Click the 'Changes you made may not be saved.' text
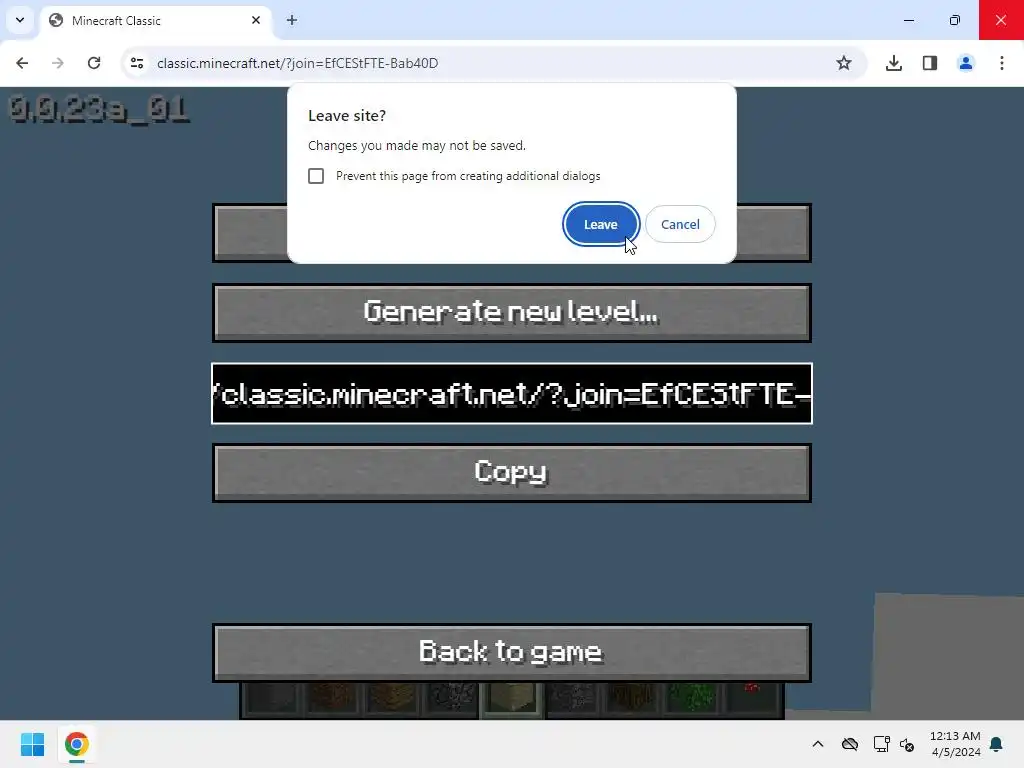This screenshot has width=1024, height=768. (x=417, y=145)
